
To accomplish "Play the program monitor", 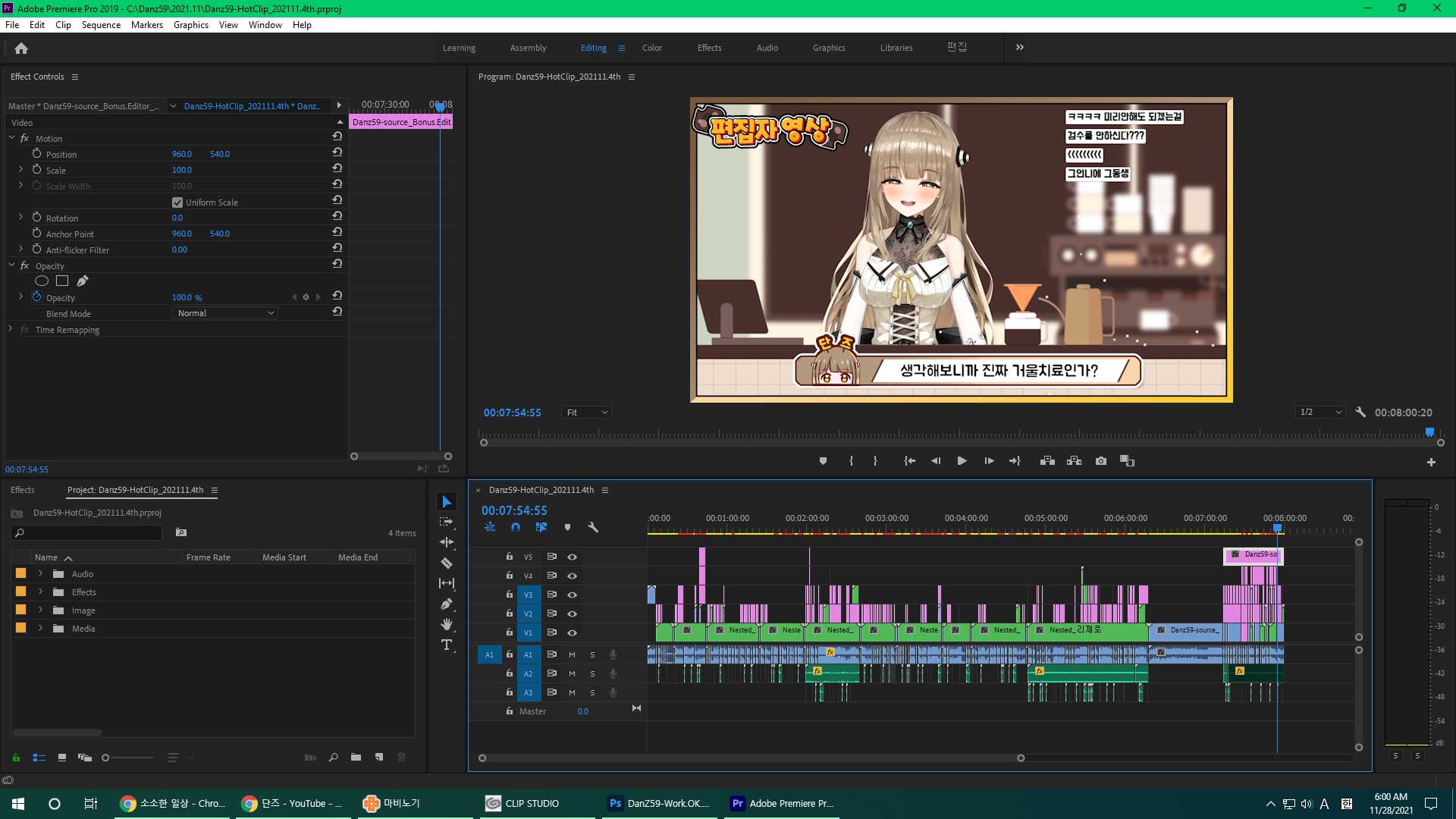I will 962,461.
